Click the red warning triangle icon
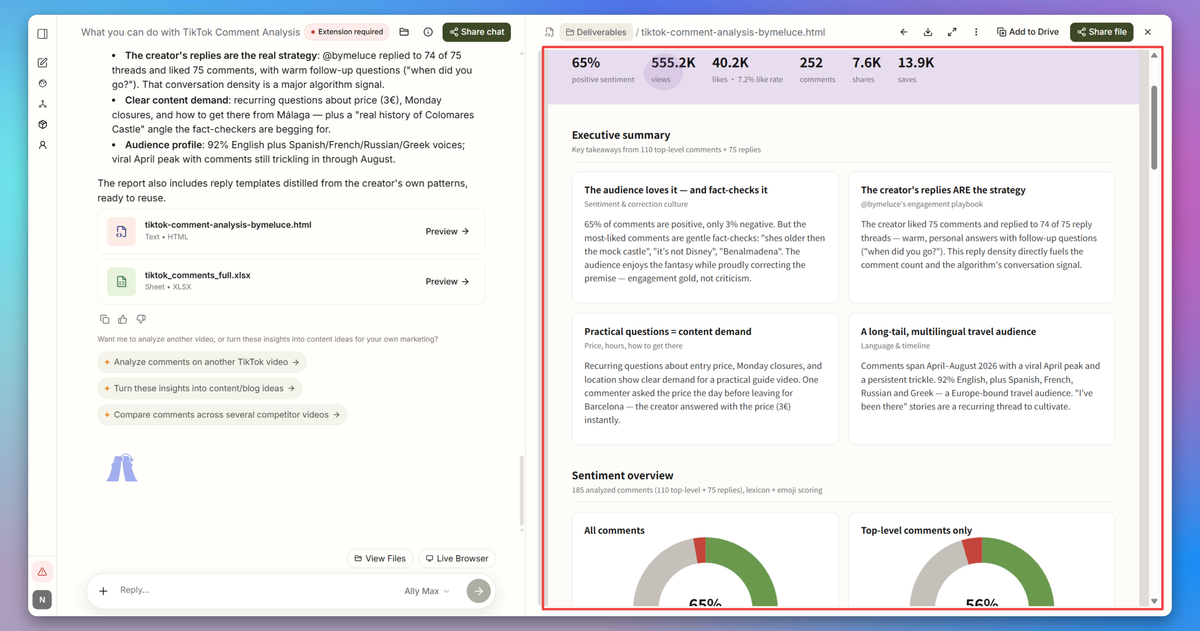Screen dimensions: 1200x631 [x=42, y=572]
